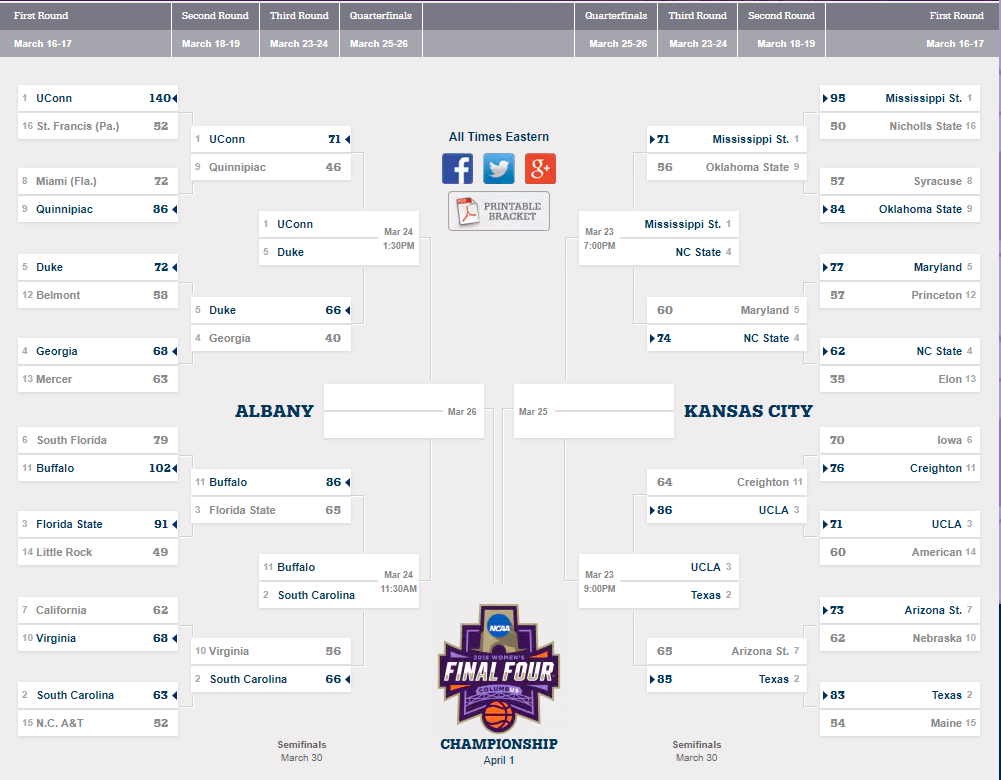Click UConn 140 first round result
Viewport: 1001px width, 780px height.
click(x=98, y=98)
